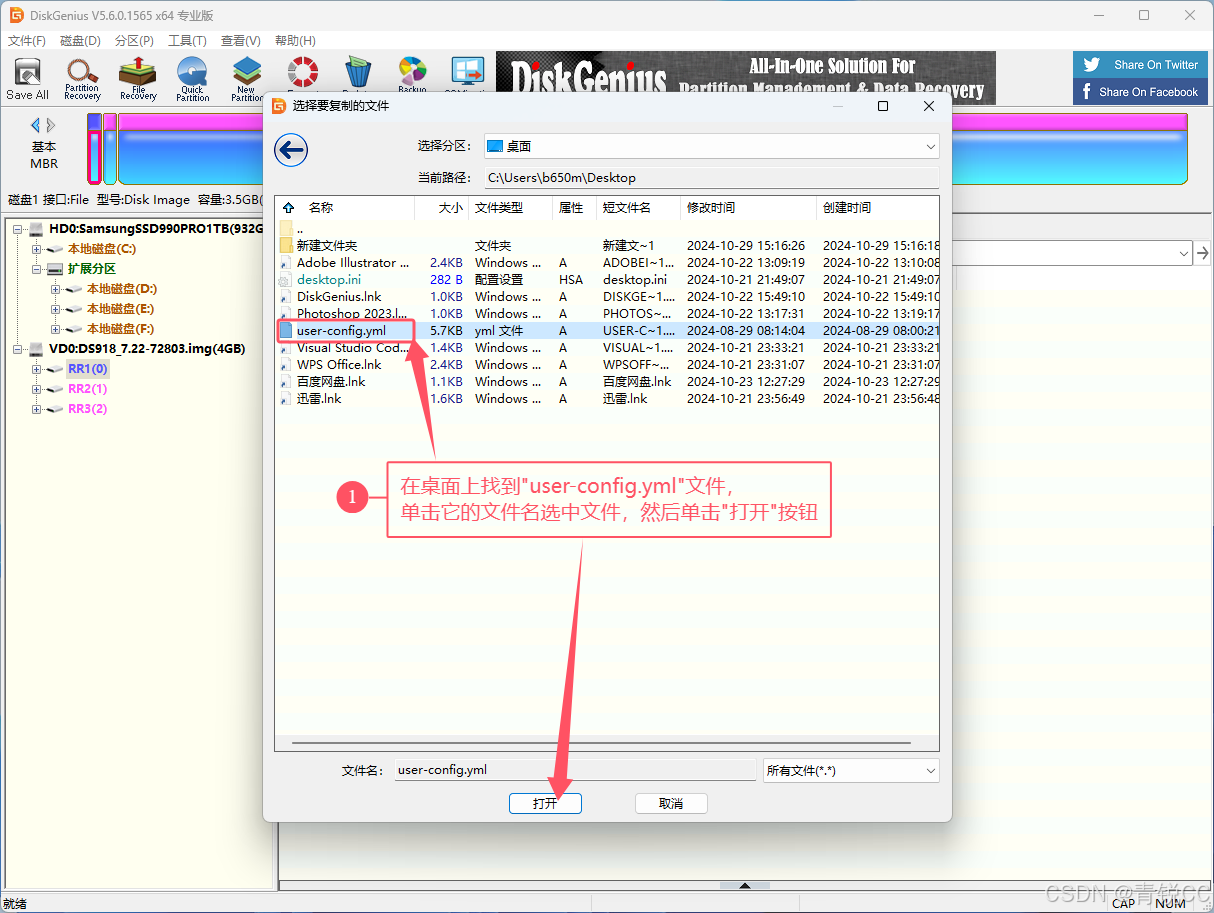Open the 工具(T) menu

(187, 41)
